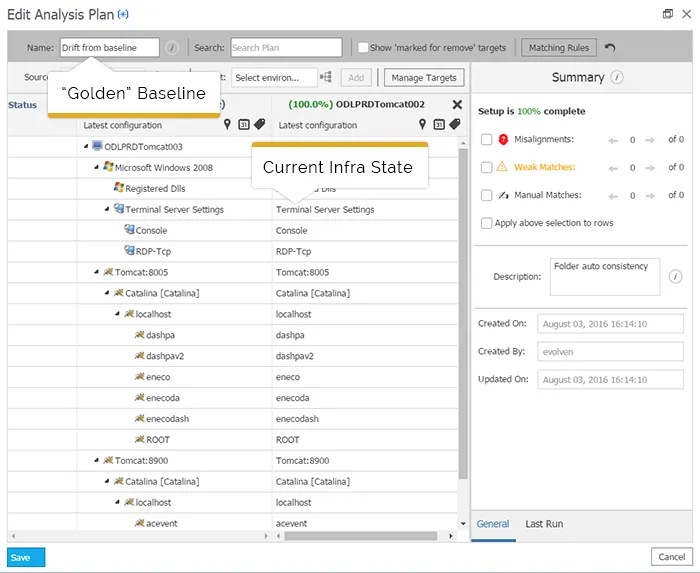Viewport: 700px width, 573px height.
Task: Check 'Apply above selection to rows'
Action: (486, 223)
